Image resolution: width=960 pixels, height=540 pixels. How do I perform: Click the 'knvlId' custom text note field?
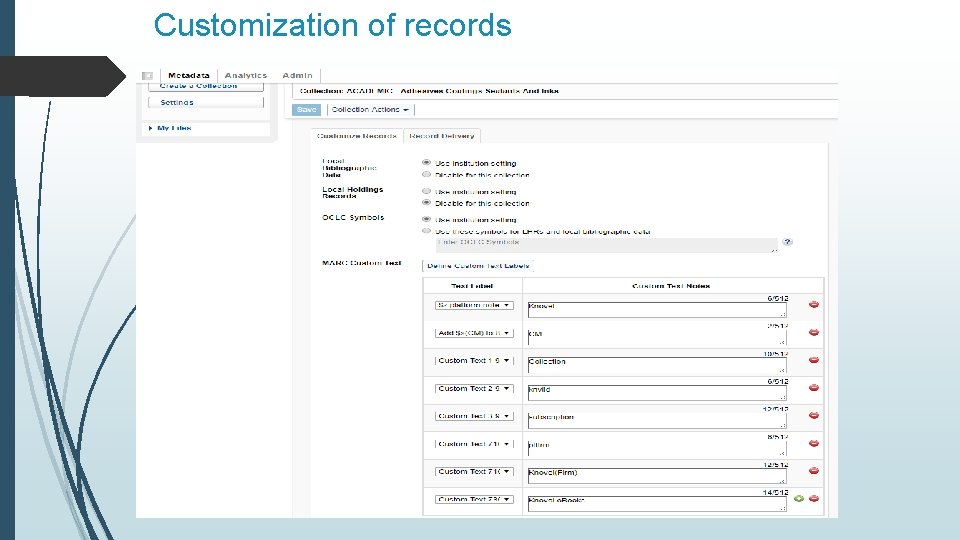[657, 392]
